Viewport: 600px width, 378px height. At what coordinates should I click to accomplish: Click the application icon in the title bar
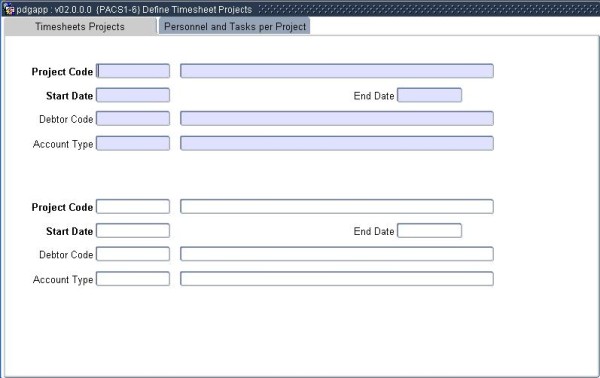click(x=9, y=9)
